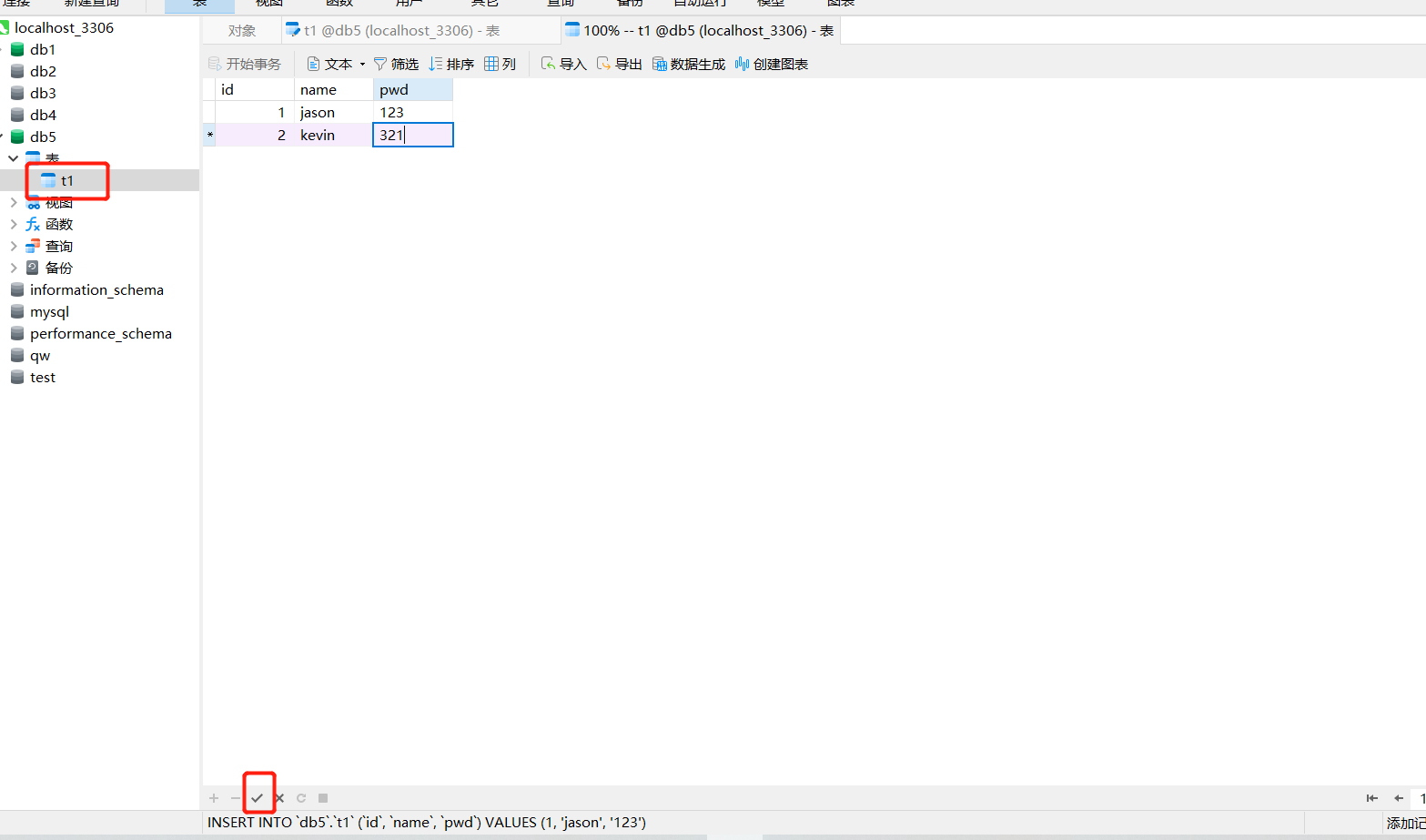The height and width of the screenshot is (840, 1426).
Task: Select the db4 database
Action: click(x=43, y=115)
